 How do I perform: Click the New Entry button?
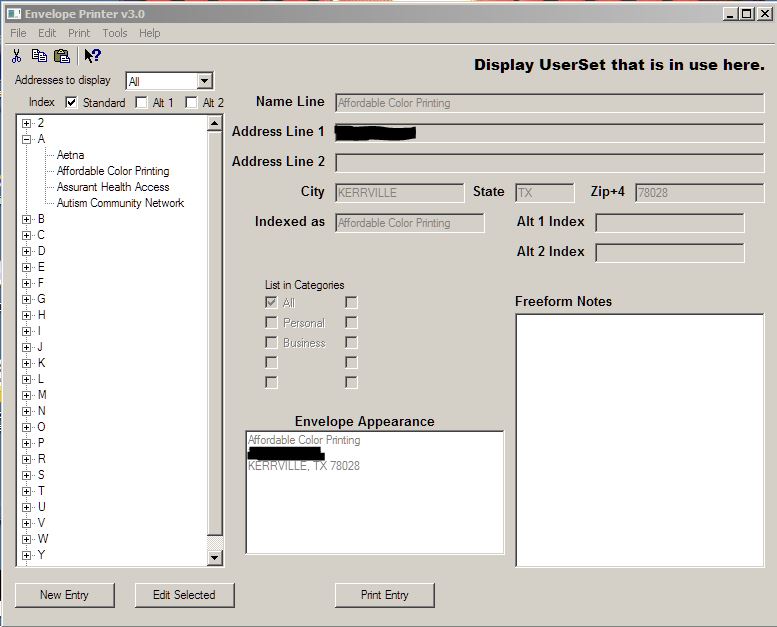pyautogui.click(x=64, y=595)
